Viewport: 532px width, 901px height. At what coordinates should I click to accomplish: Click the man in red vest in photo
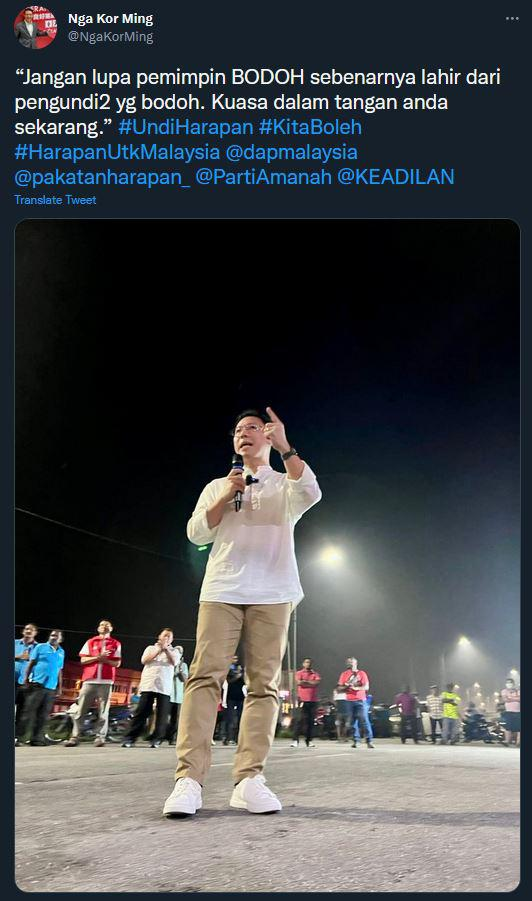[98, 683]
